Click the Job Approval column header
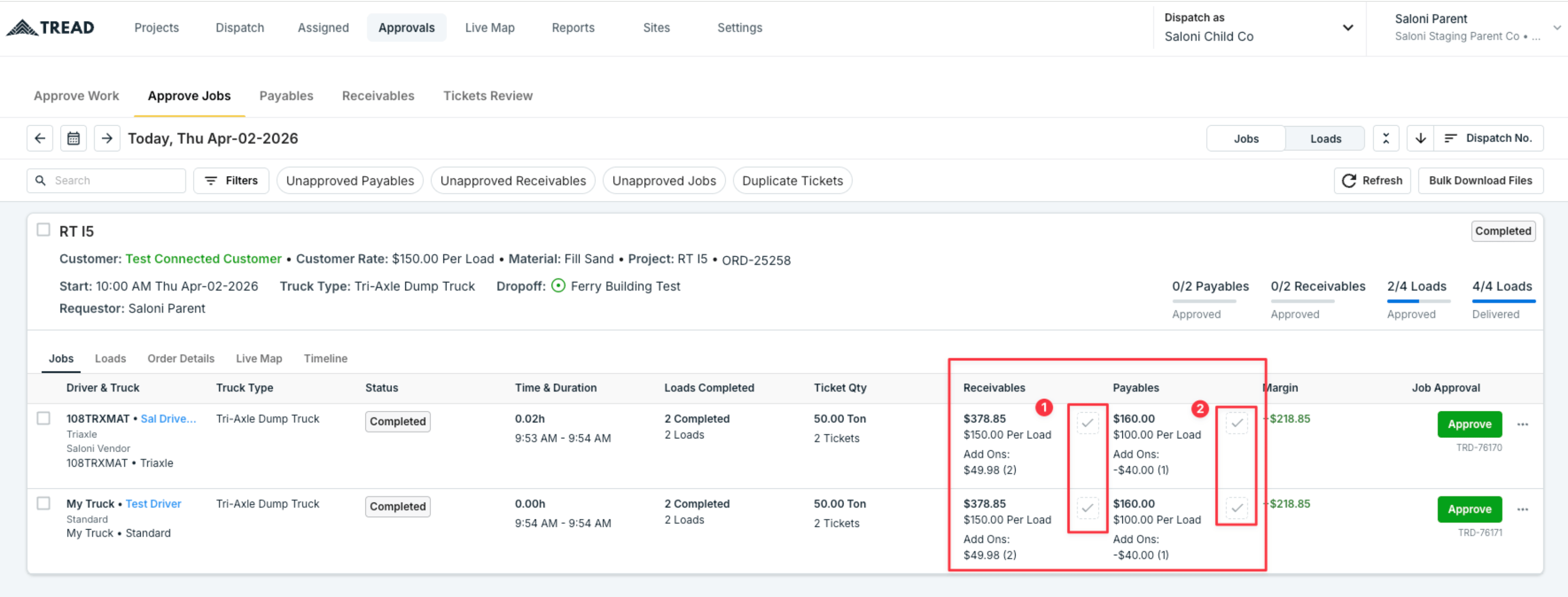Screen dimensions: 1568x597 click(x=1446, y=388)
